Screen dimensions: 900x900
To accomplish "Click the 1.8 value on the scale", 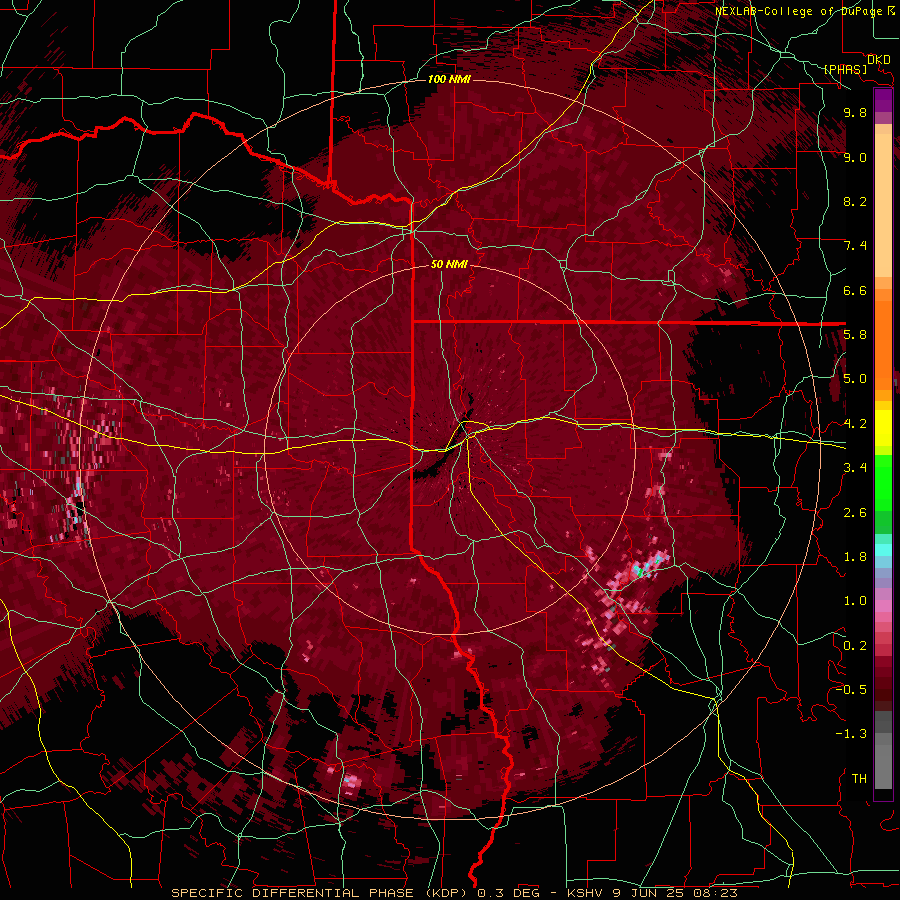I will point(855,557).
